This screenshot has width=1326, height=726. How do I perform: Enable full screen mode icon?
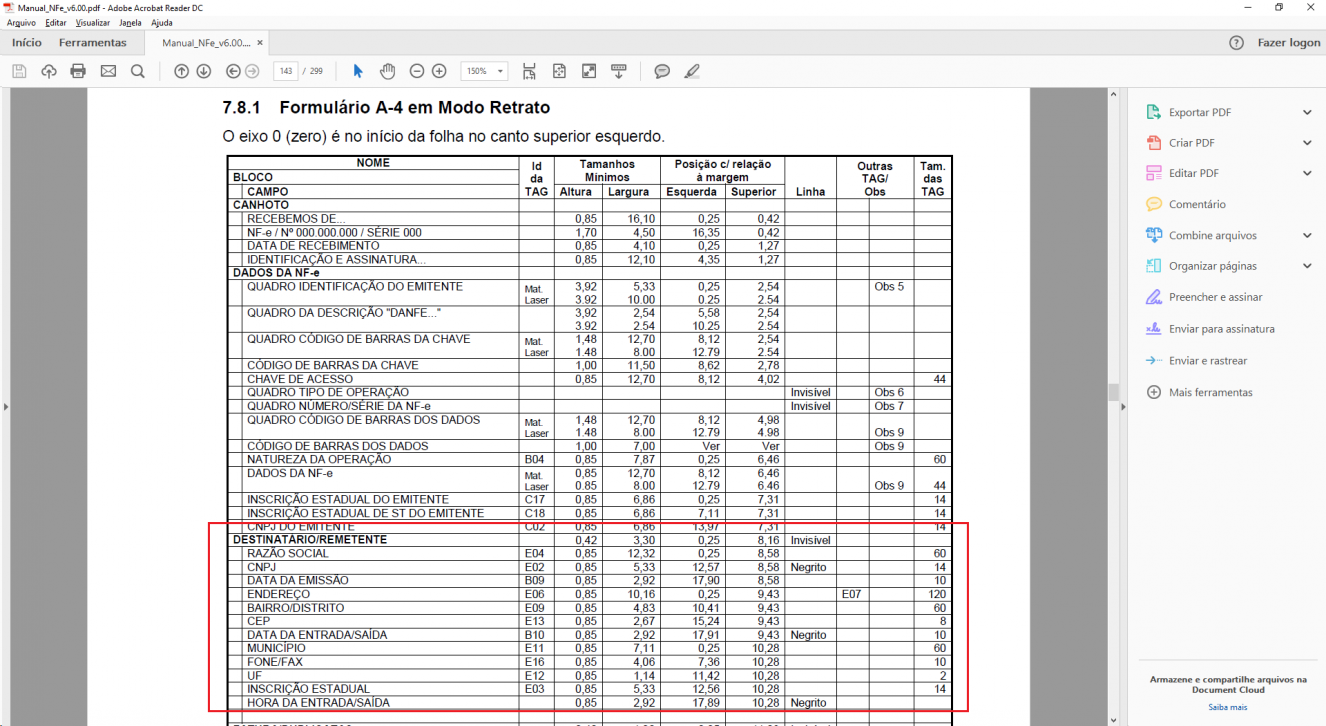(x=589, y=71)
